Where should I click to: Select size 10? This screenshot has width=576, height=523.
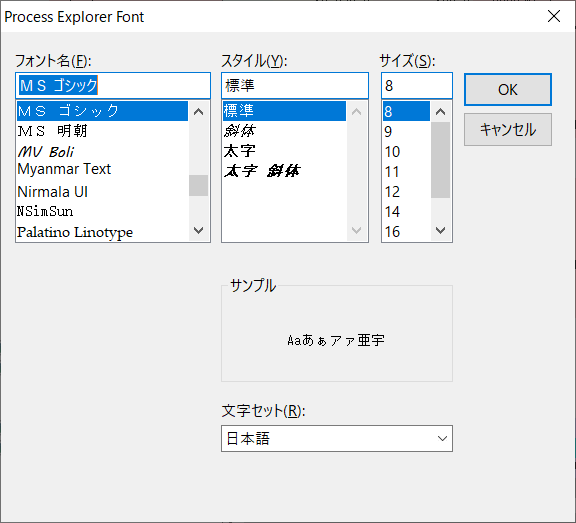tap(406, 151)
